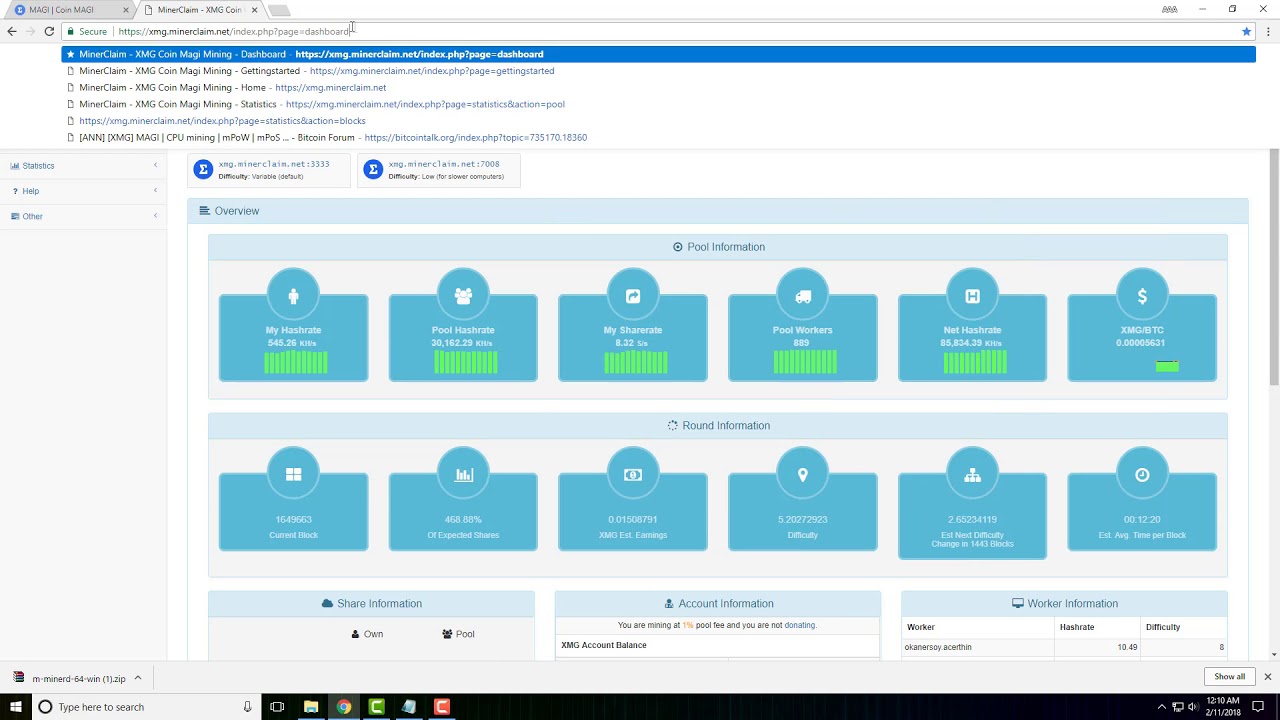This screenshot has height=720, width=1280.
Task: Click the Difficulty map-pin icon
Action: 802,475
